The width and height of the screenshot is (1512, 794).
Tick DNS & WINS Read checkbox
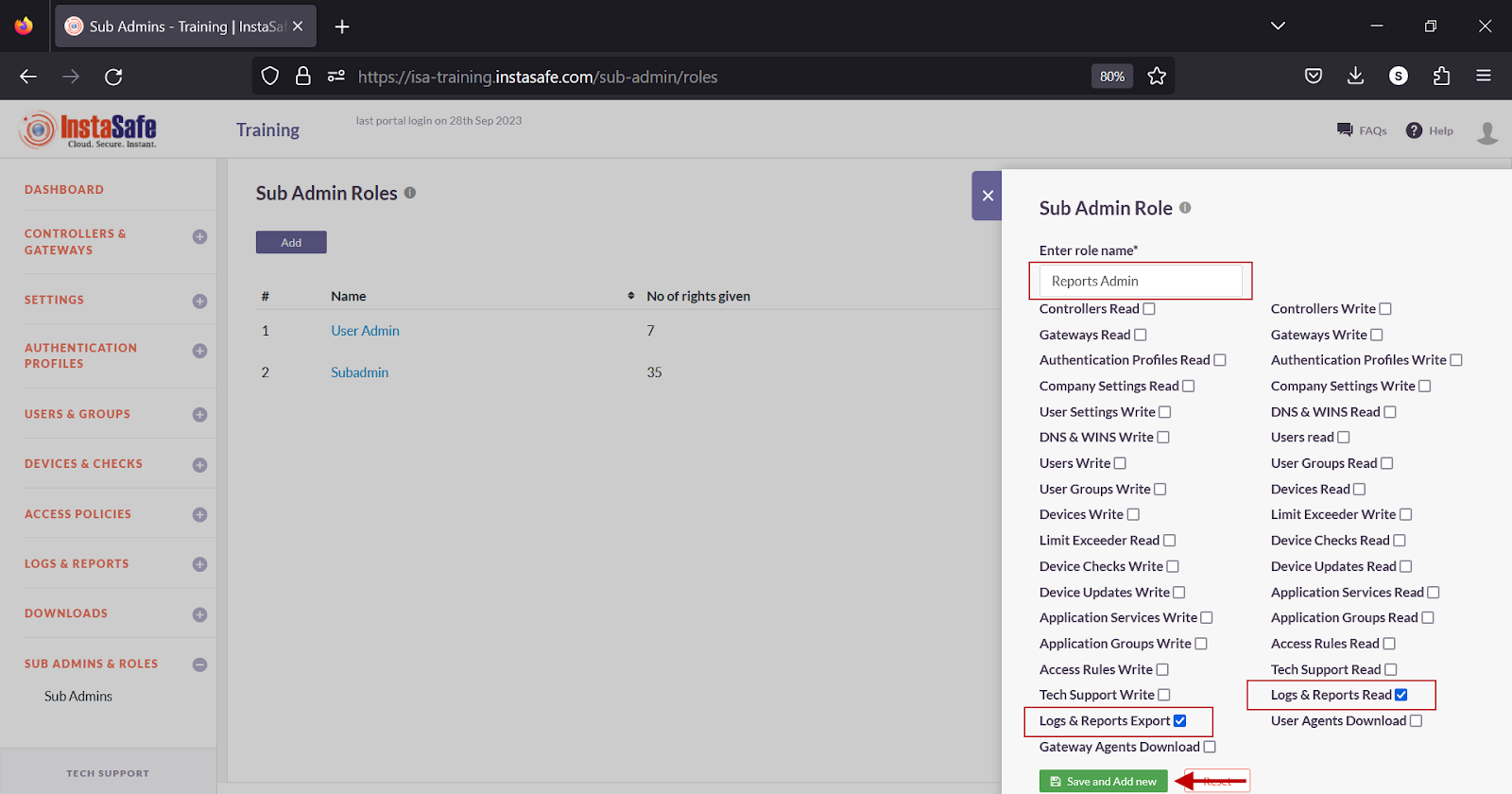pos(1390,412)
